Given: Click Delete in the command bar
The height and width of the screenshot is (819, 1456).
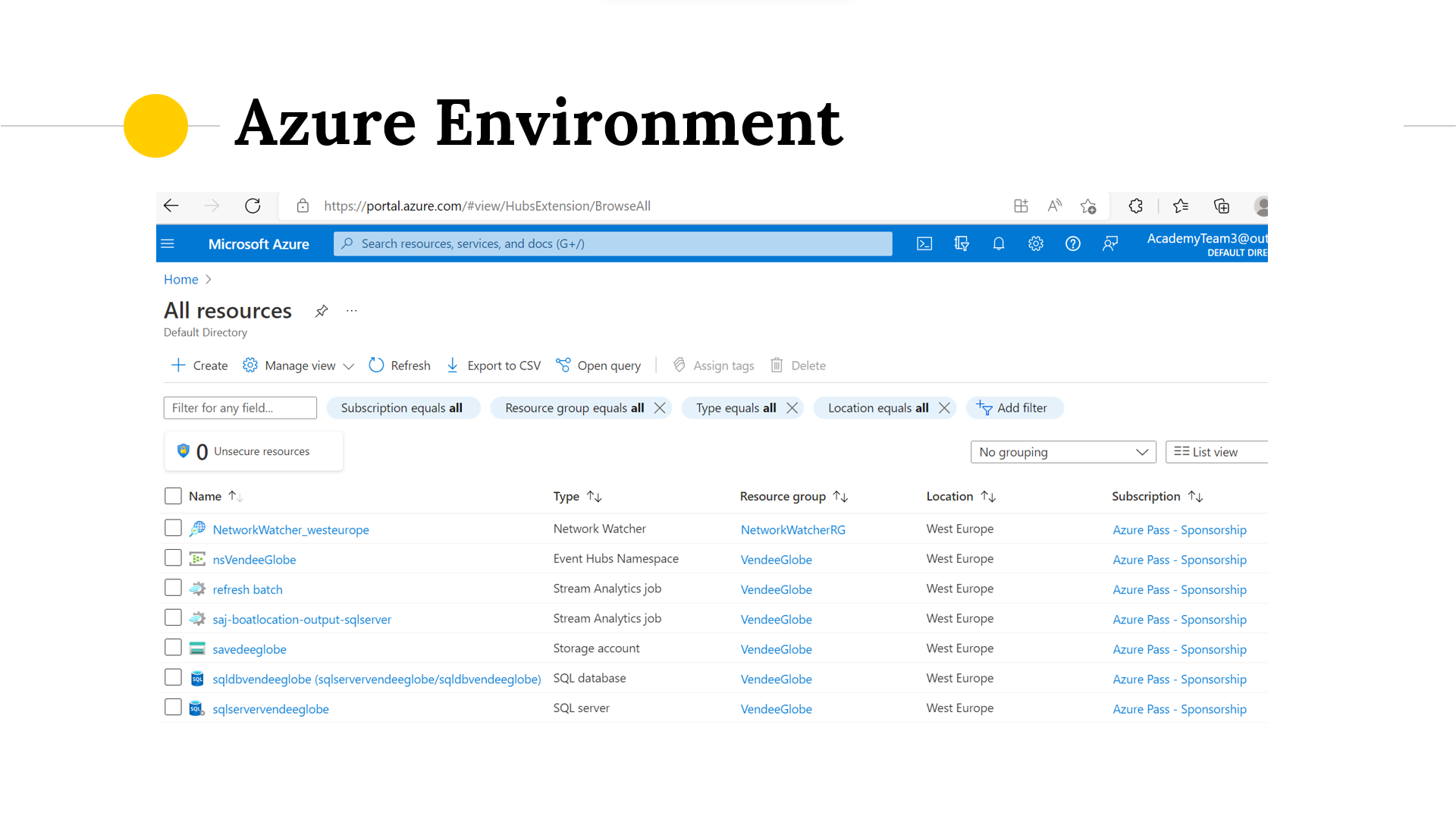Looking at the screenshot, I should (798, 366).
